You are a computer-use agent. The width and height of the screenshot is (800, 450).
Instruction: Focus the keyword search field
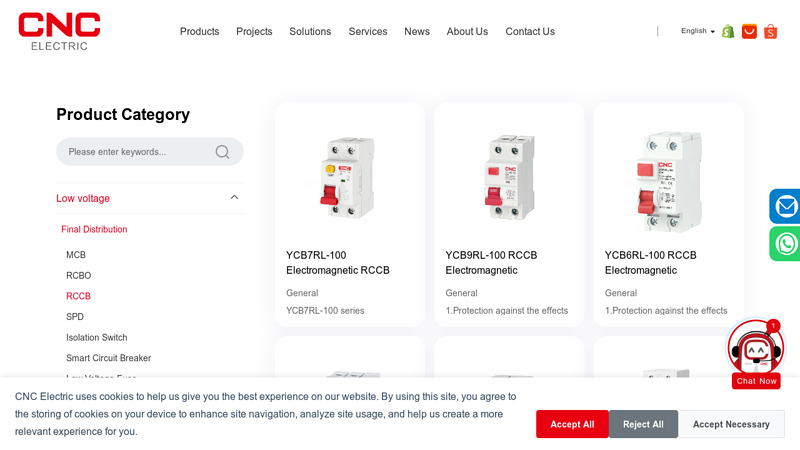tap(149, 152)
